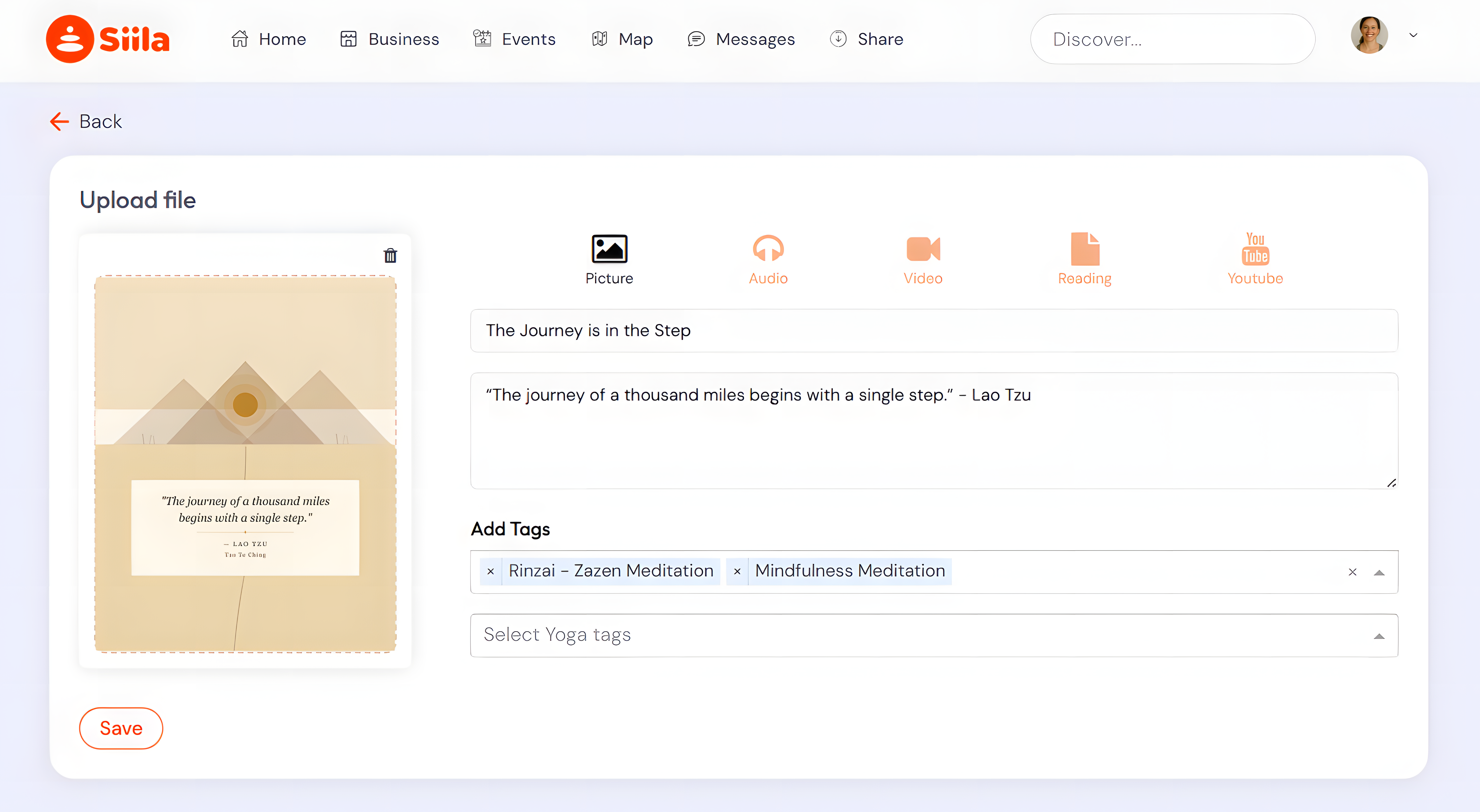Open the Business menu item
The image size is (1480, 812).
390,39
